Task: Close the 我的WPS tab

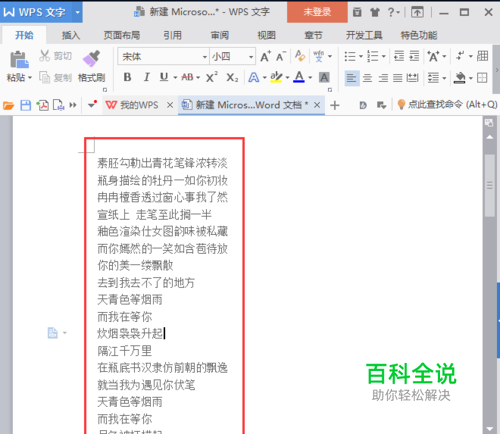Action: (x=170, y=105)
